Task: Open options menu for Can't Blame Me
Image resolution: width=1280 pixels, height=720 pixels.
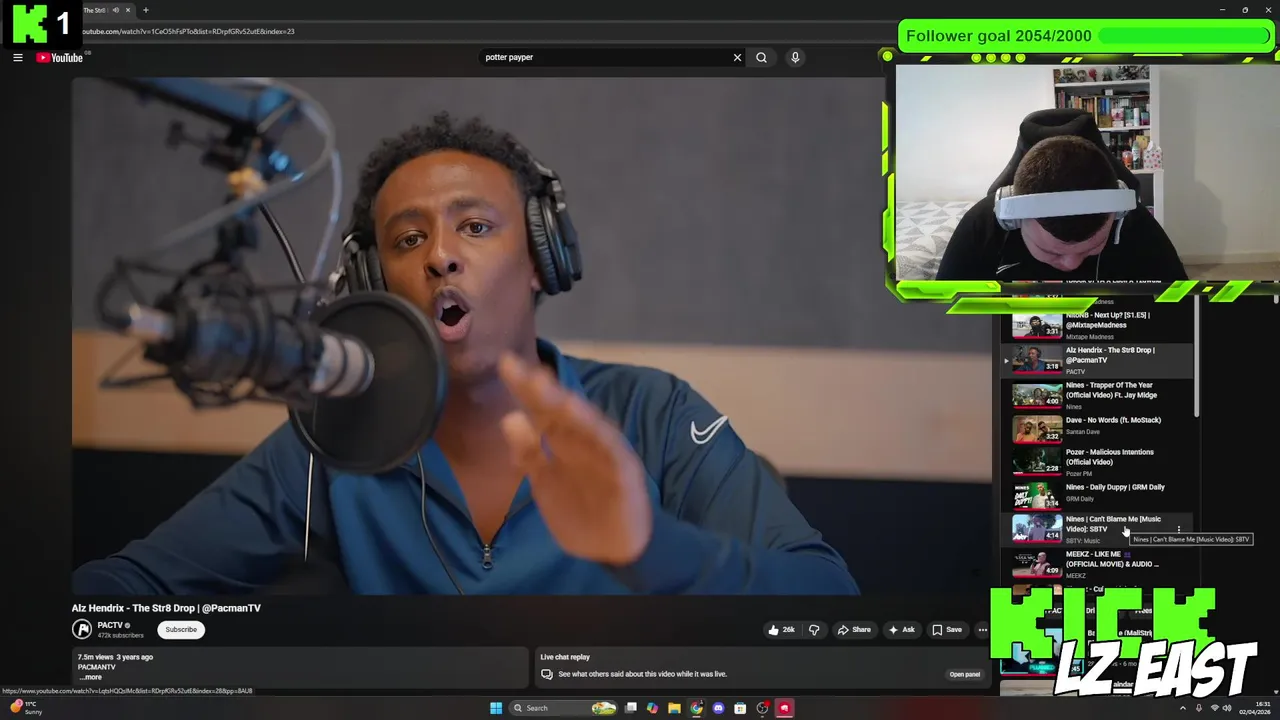Action: point(1179,529)
